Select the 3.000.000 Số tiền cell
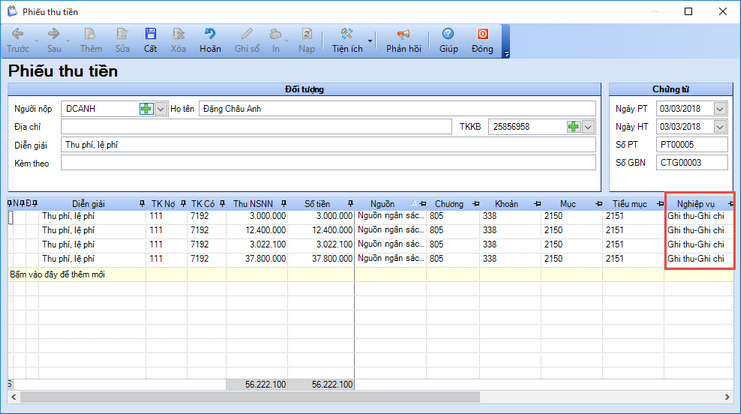This screenshot has height=414, width=741. tap(321, 216)
